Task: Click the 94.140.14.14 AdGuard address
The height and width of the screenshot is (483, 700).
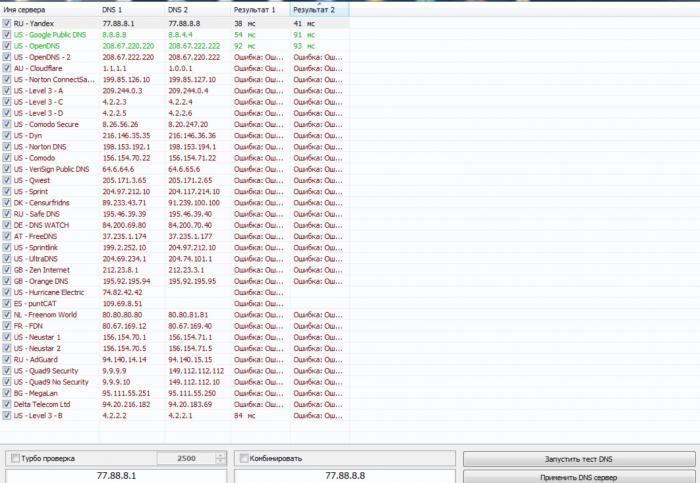Action: [125, 359]
